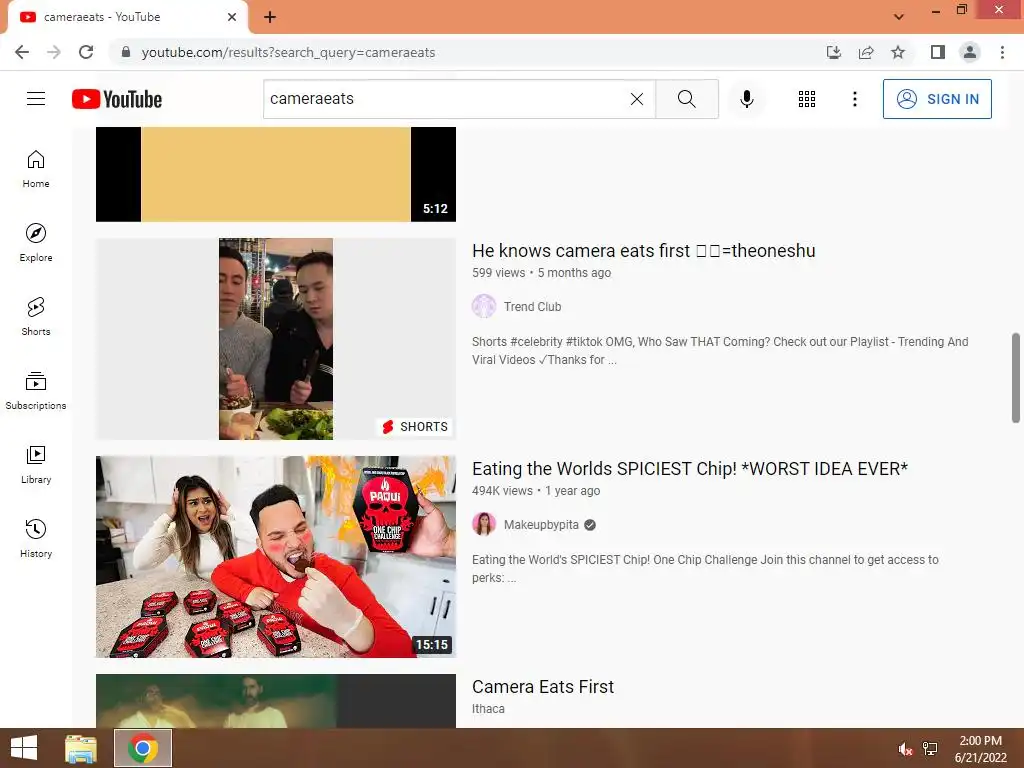
Task: Open the 'Camera Eats First' Ithaca title
Action: point(543,687)
